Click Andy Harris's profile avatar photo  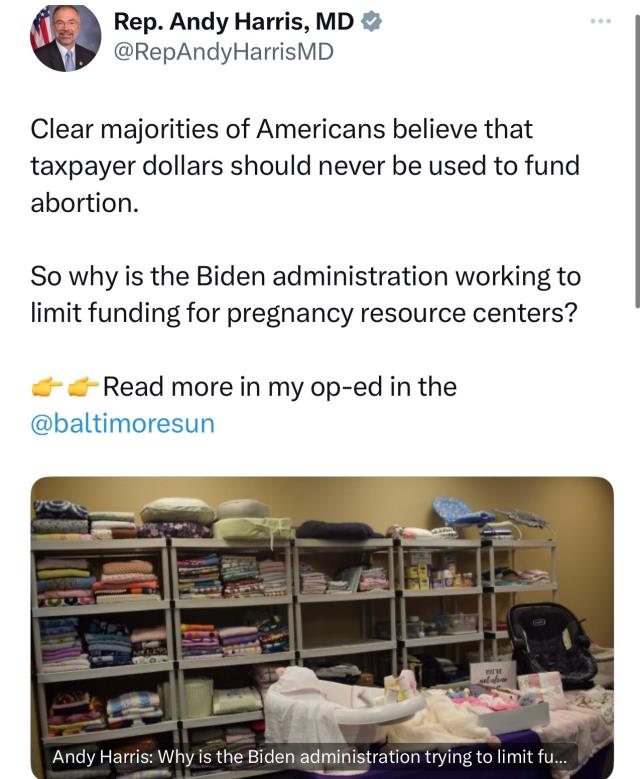tap(66, 37)
